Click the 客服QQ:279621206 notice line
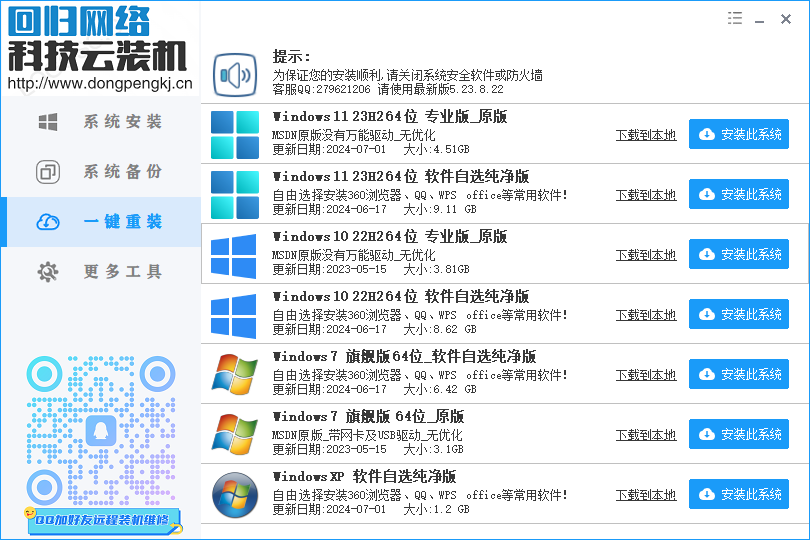The image size is (810, 540). (388, 89)
